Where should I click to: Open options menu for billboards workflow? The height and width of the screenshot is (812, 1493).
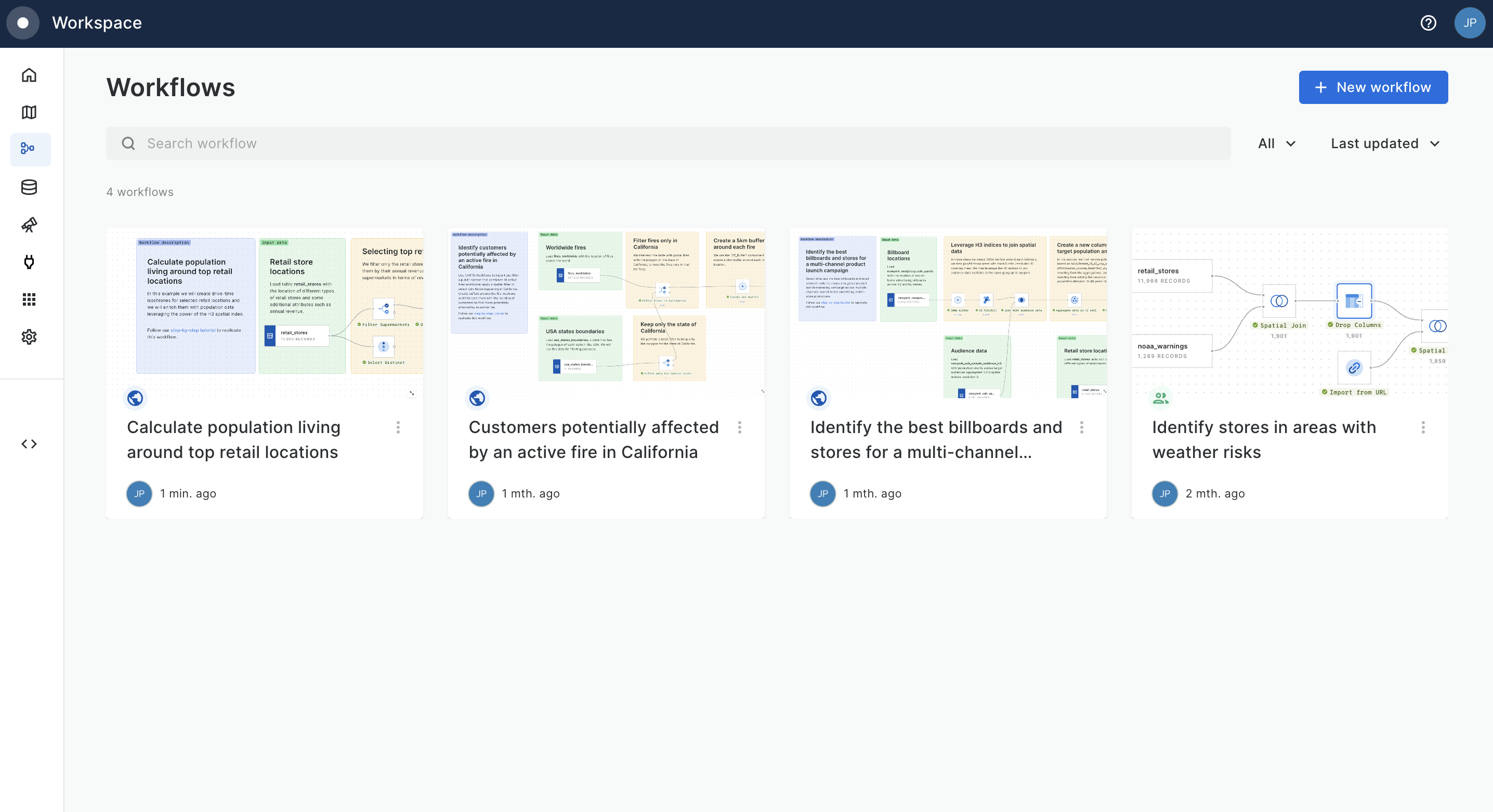pyautogui.click(x=1081, y=428)
